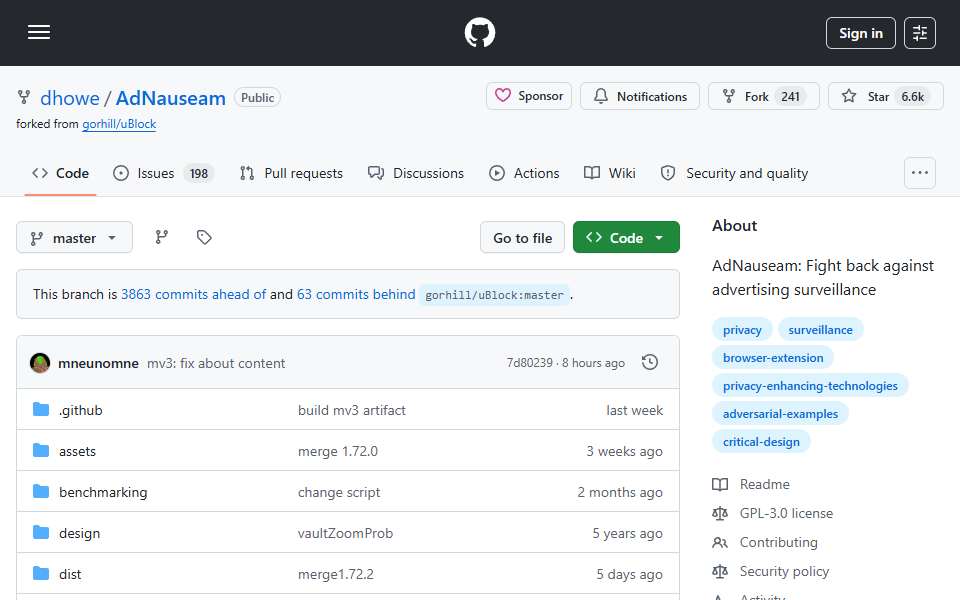The image size is (960, 600).
Task: Go to GitHub homepage via Octocat logo
Action: [x=479, y=32]
